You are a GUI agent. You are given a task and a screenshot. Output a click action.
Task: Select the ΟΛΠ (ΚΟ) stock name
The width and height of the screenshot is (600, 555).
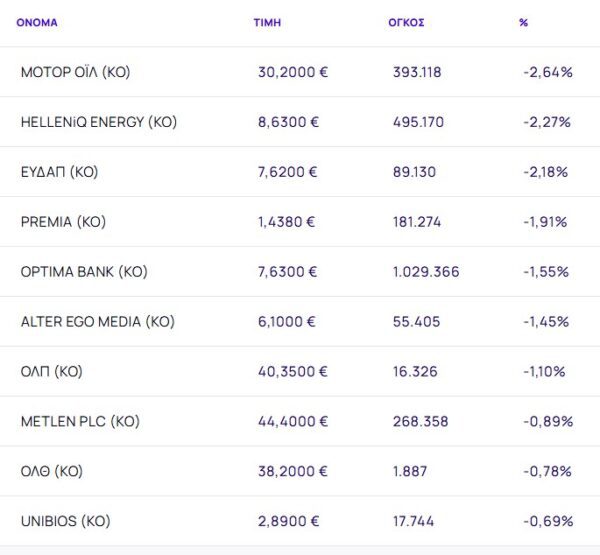51,372
